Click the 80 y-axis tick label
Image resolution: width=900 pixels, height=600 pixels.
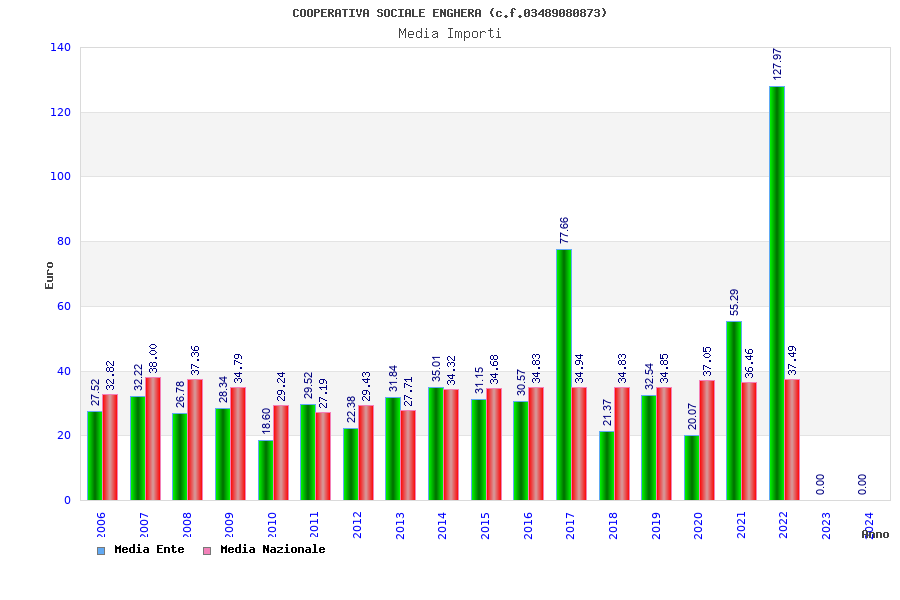pos(64,241)
